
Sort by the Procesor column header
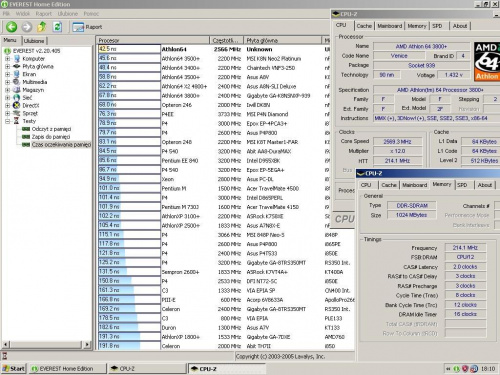pos(153,40)
